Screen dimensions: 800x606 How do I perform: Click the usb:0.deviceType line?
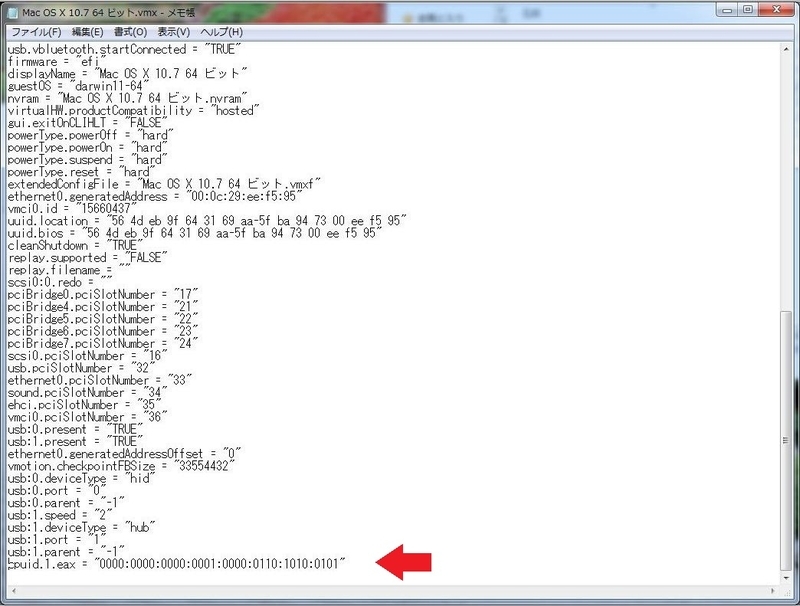click(82, 478)
